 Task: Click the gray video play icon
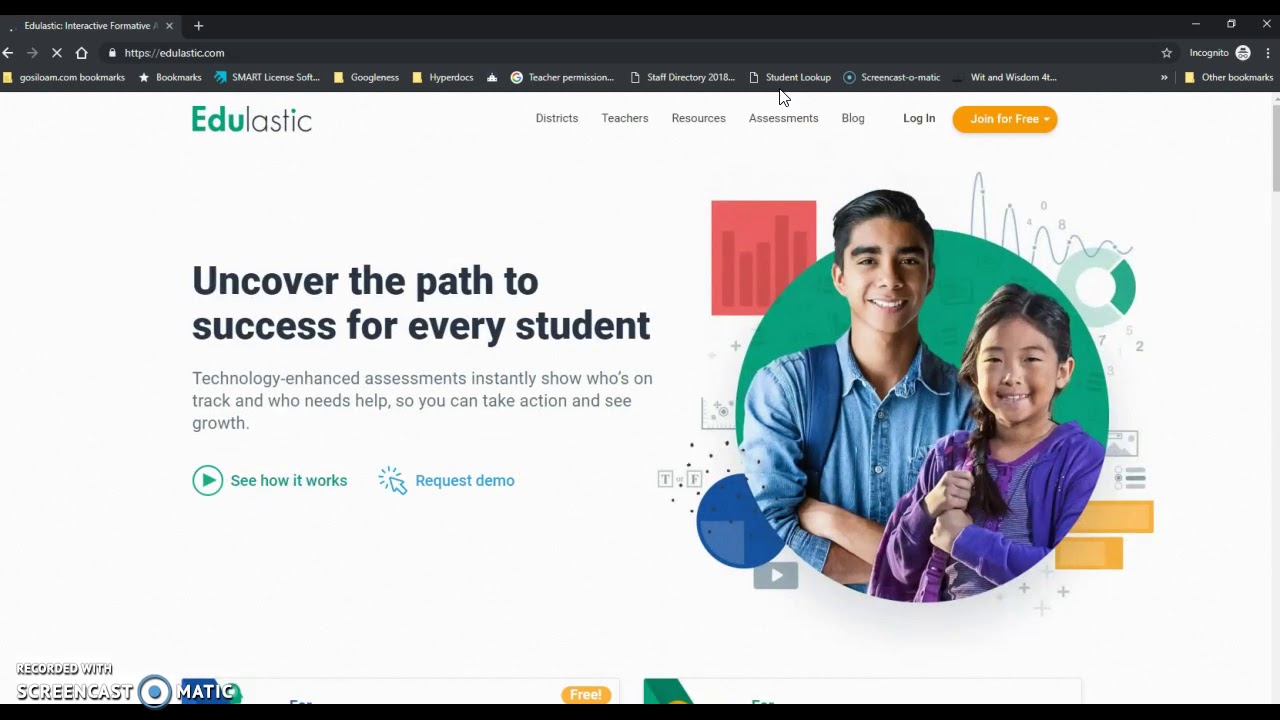(x=776, y=575)
